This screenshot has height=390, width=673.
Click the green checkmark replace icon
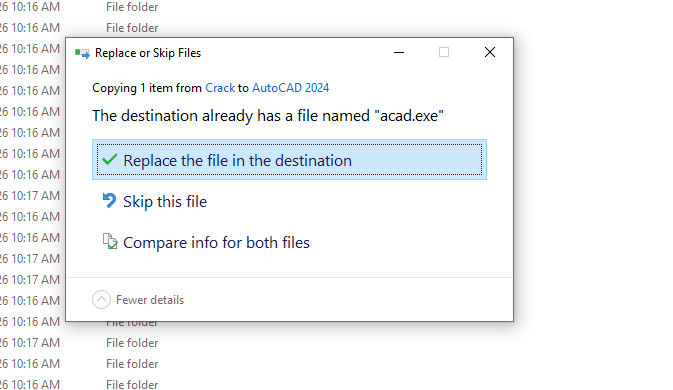[x=109, y=160]
